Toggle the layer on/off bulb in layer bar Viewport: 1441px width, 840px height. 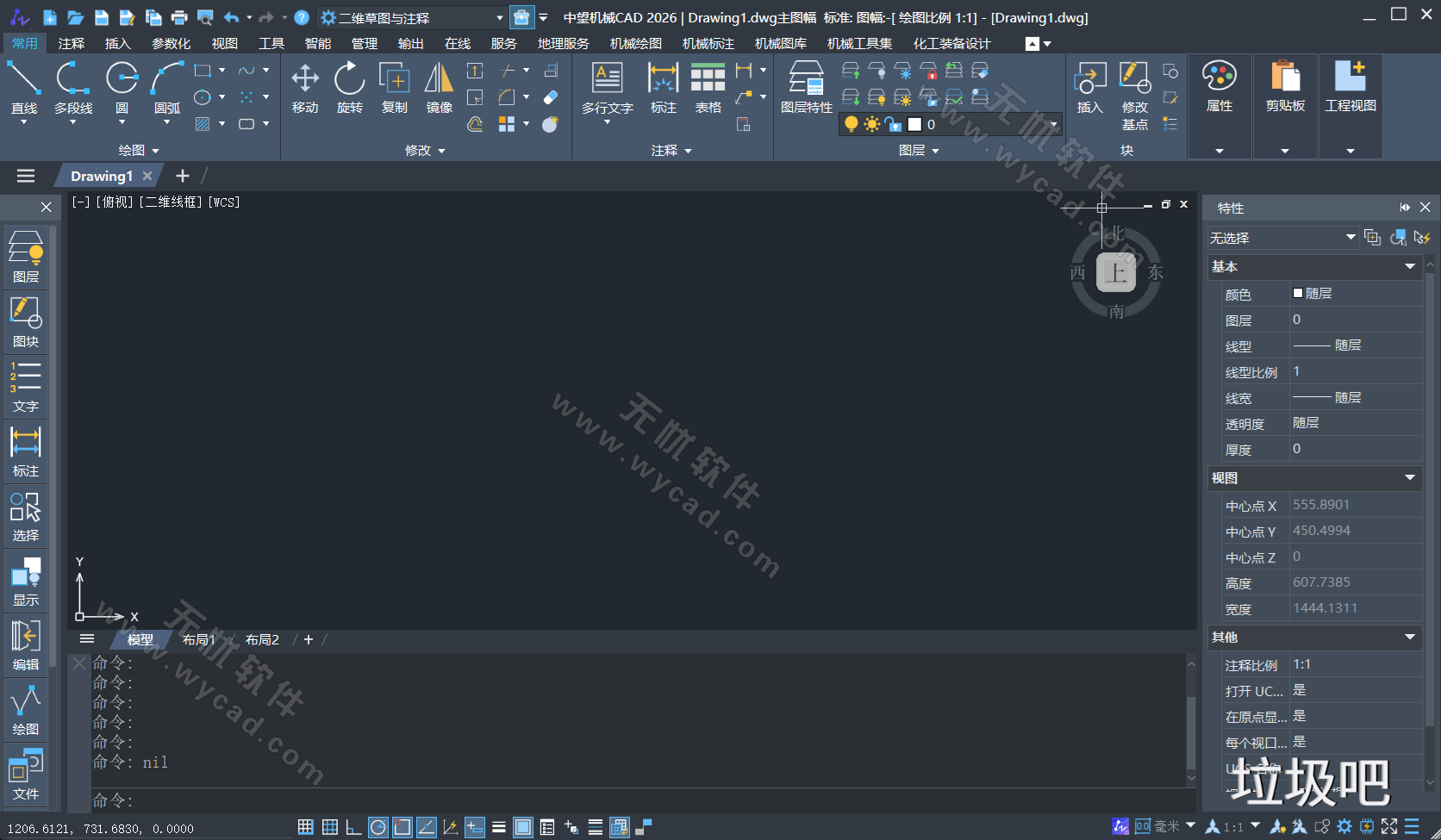(x=851, y=124)
